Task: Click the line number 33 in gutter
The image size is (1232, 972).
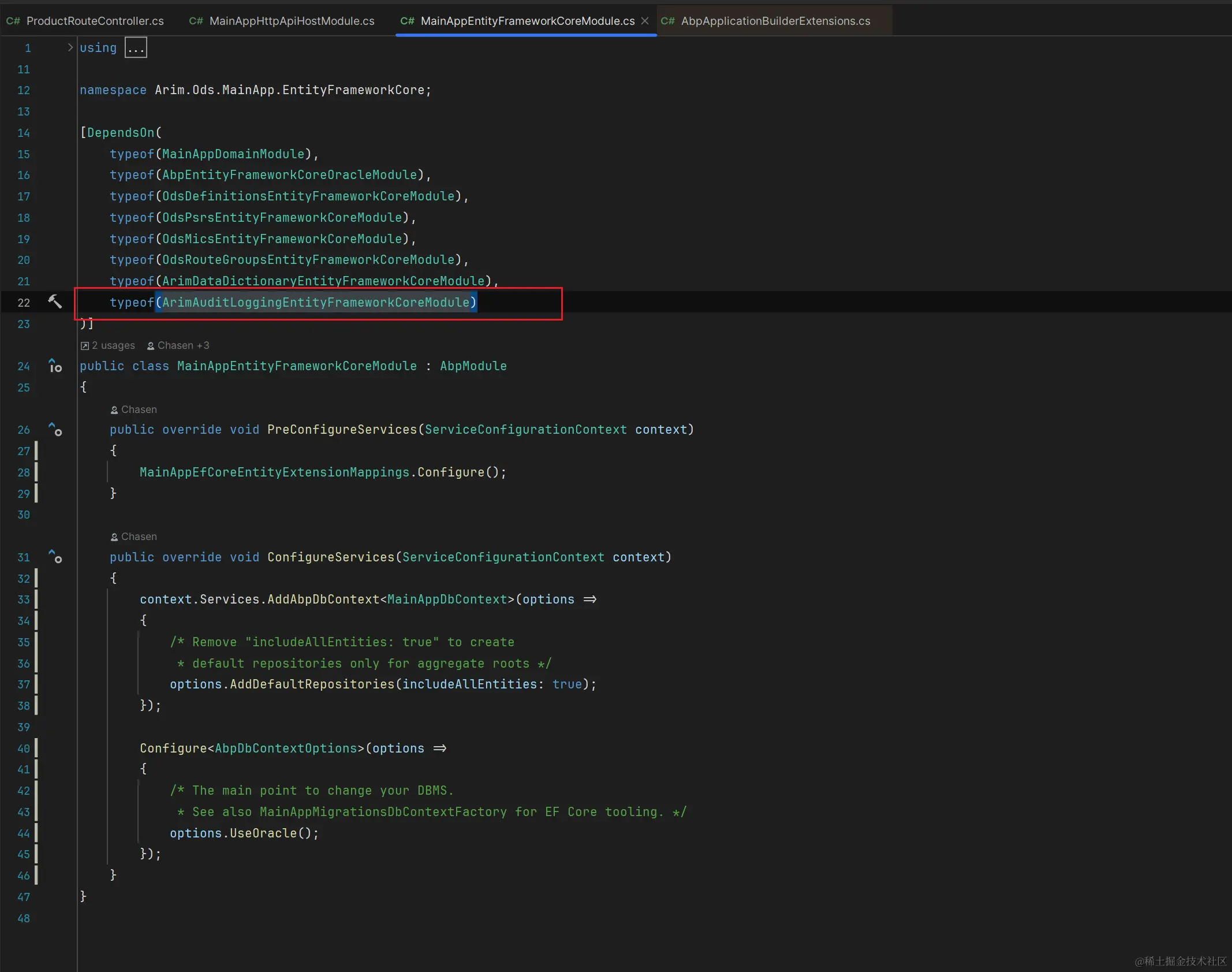Action: pyautogui.click(x=23, y=599)
